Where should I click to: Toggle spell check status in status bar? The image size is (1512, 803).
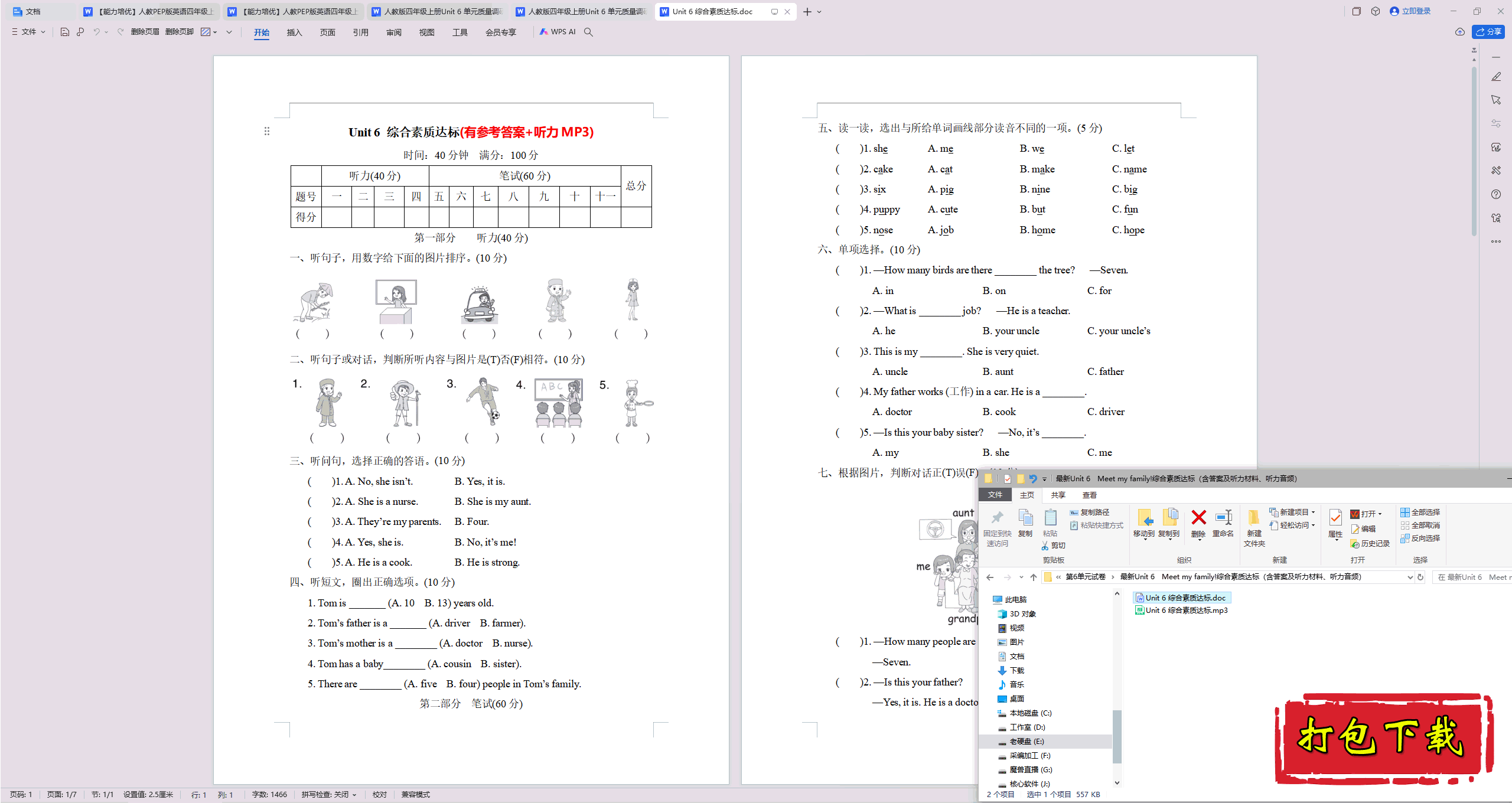point(329,795)
